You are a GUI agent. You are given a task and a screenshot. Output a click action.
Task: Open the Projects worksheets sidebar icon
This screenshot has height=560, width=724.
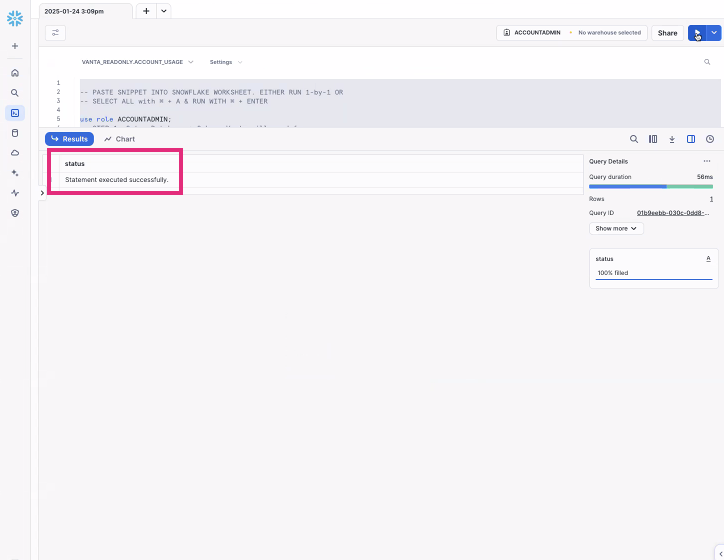[x=15, y=113]
